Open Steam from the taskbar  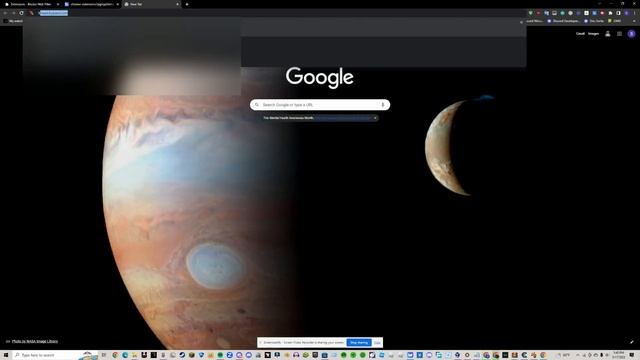click(182, 355)
